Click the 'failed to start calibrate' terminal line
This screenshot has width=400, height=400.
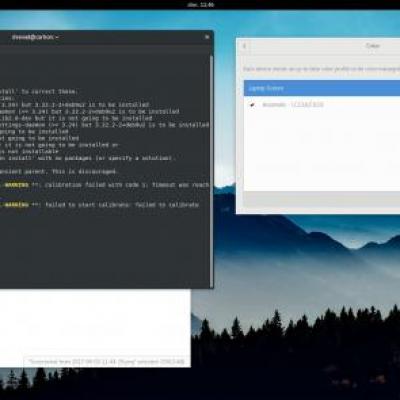(x=122, y=205)
